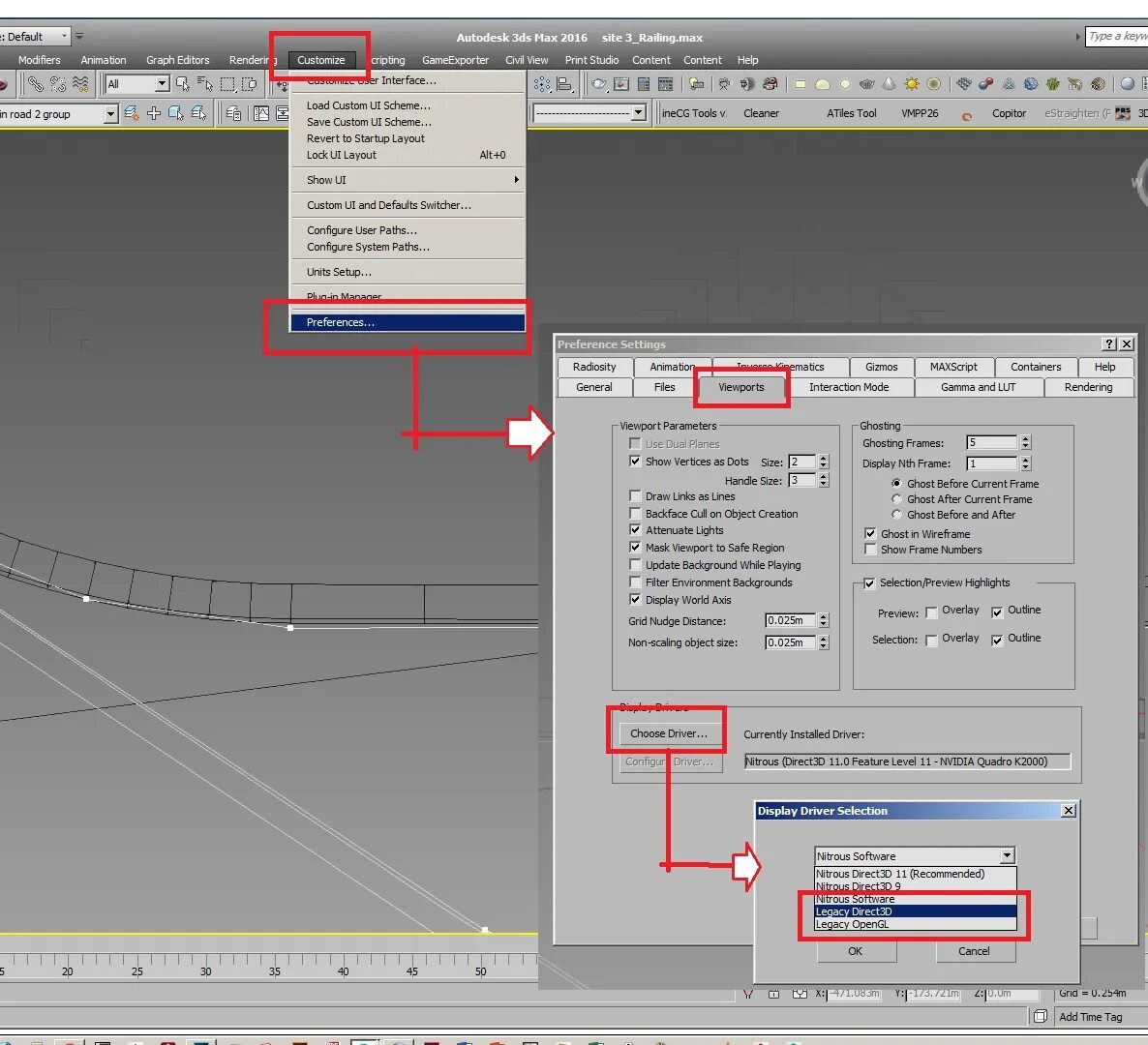
Task: Open the Viewports tab in Preference Settings
Action: 740,387
